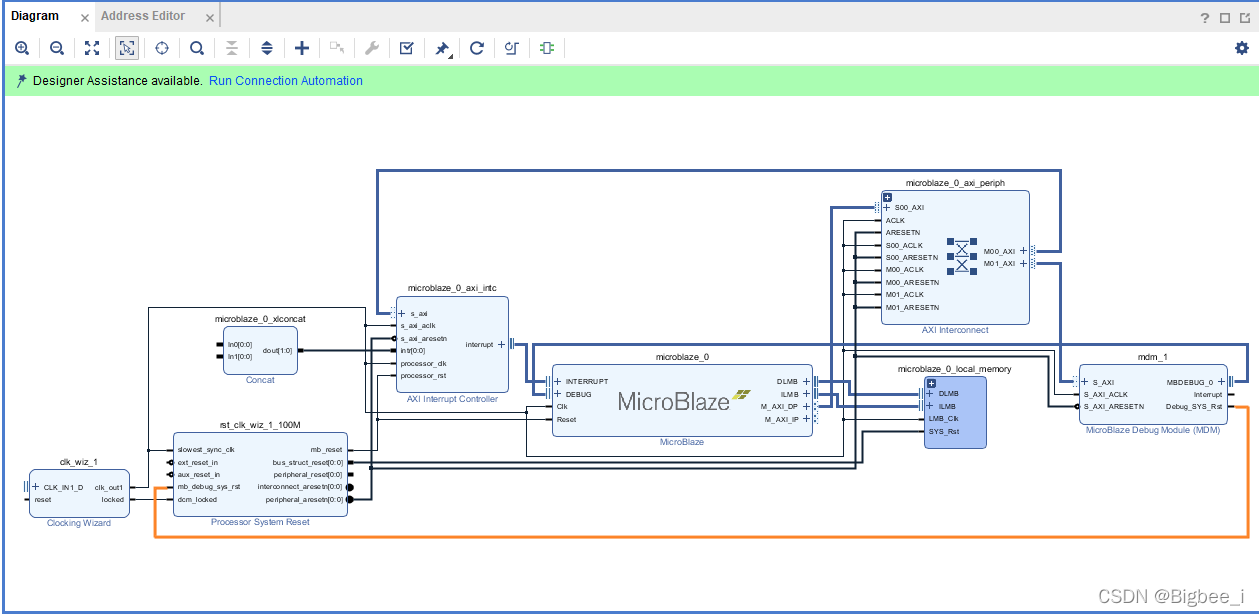Click the locked pin on clk_wiz_1
The width and height of the screenshot is (1259, 616).
(x=113, y=499)
